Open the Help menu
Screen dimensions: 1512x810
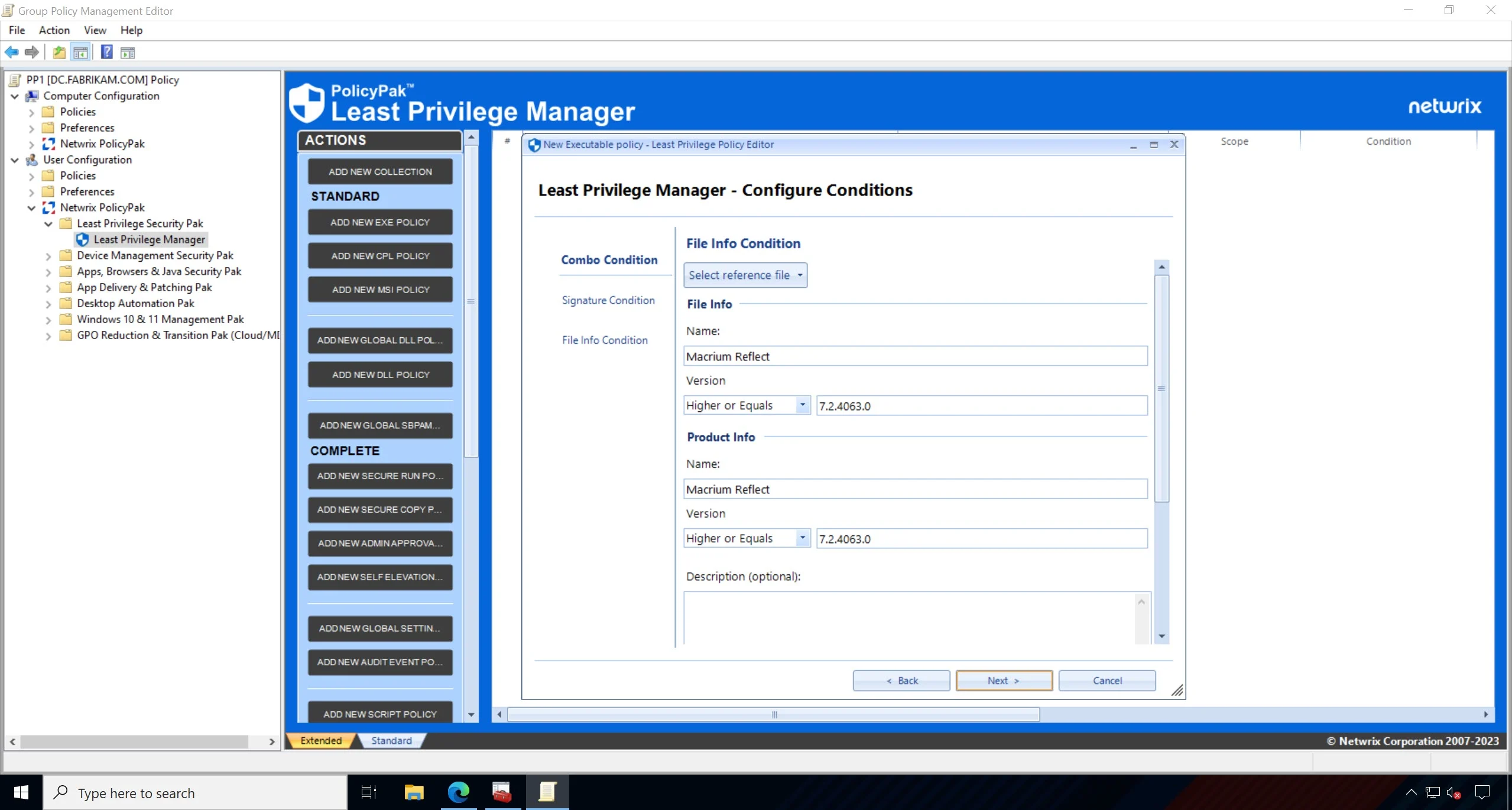131,30
